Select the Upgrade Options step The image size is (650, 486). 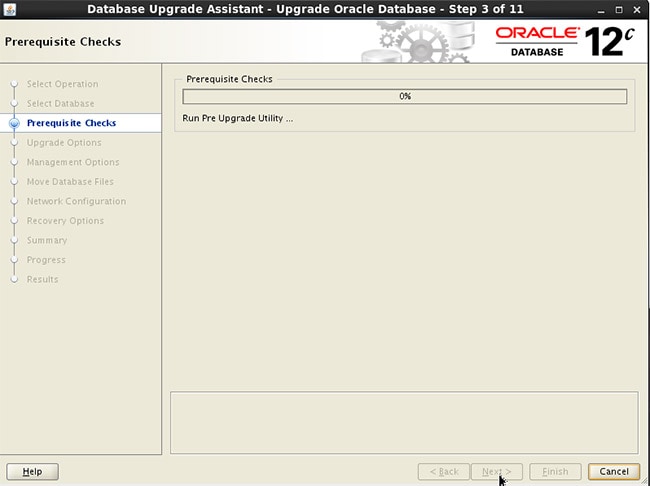coord(64,143)
